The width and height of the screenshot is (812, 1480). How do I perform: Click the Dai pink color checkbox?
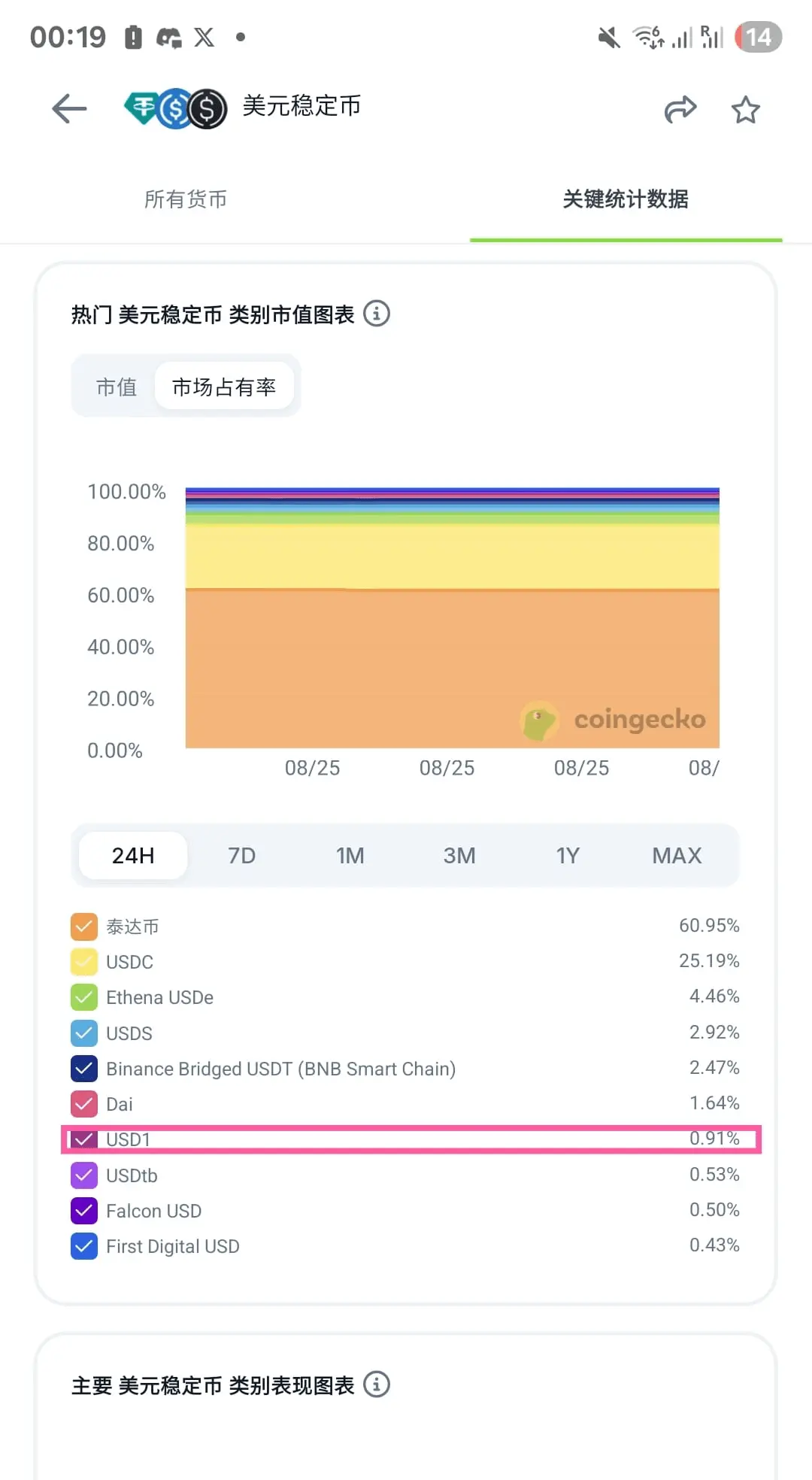84,1104
